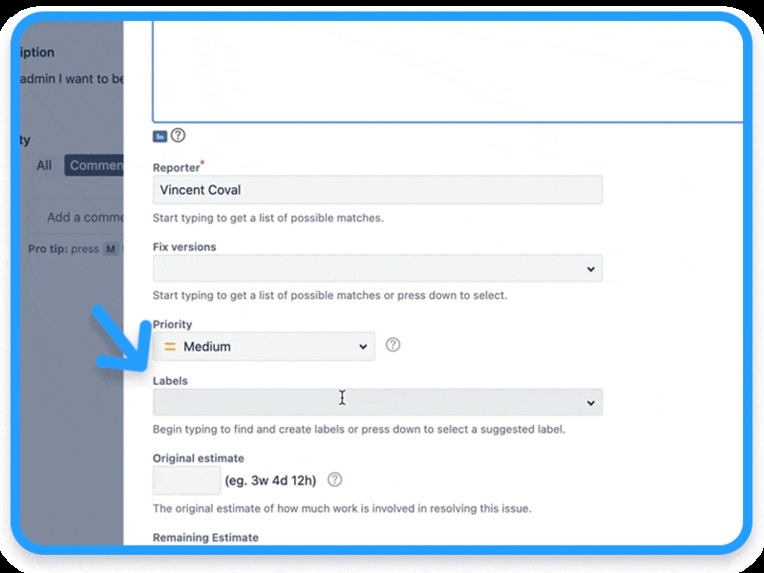Click the Remaining Estimate label
764x573 pixels.
(x=206, y=537)
